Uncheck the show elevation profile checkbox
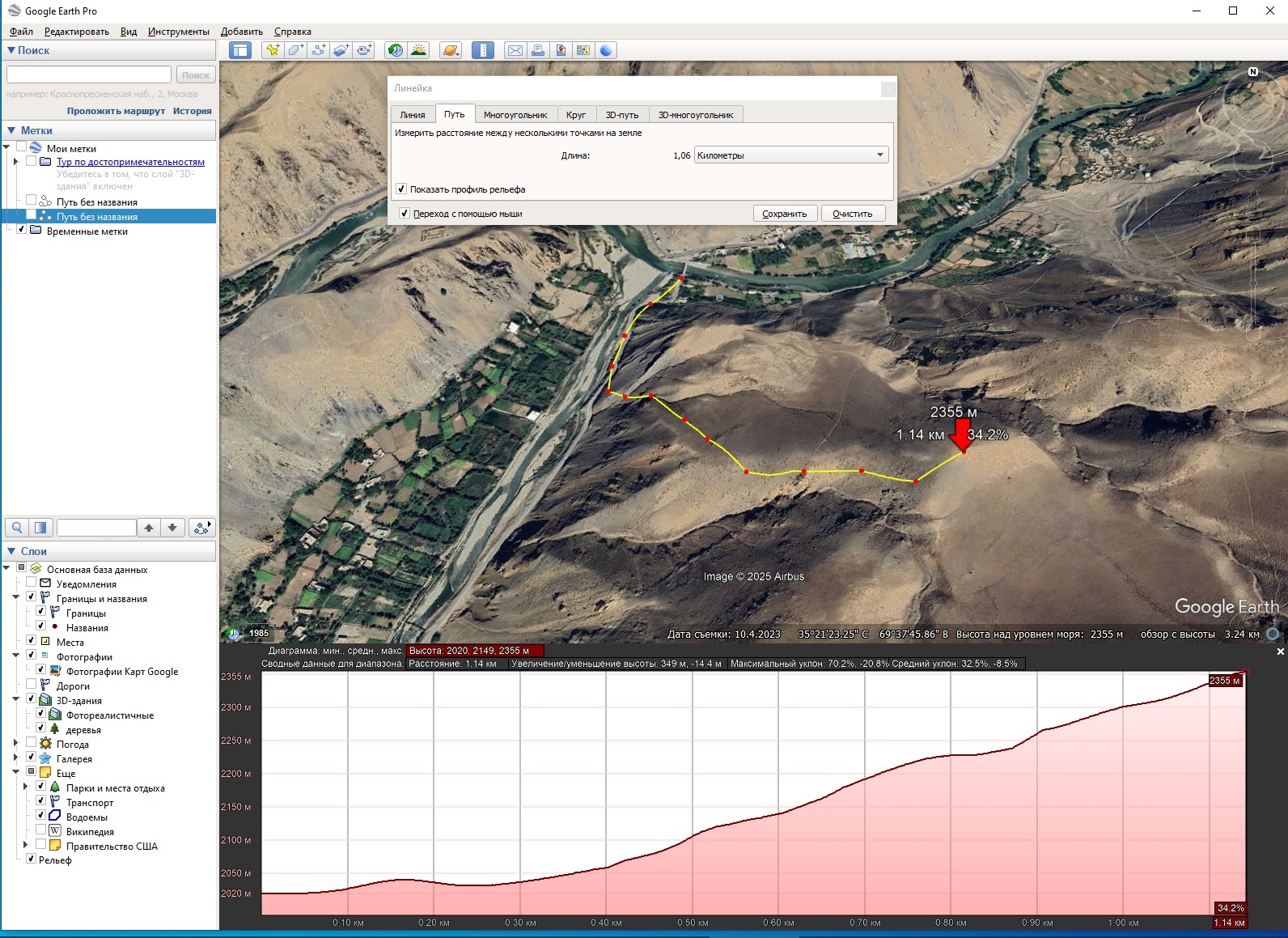 pyautogui.click(x=401, y=189)
